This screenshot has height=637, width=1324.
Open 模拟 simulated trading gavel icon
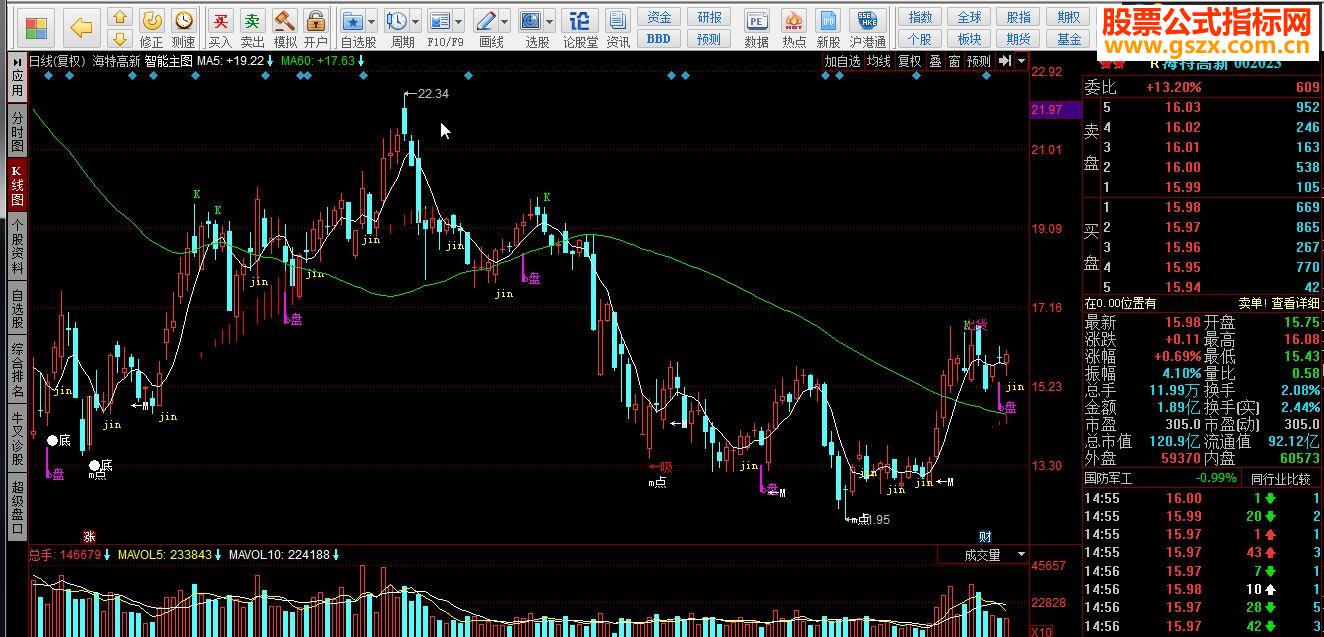click(285, 28)
